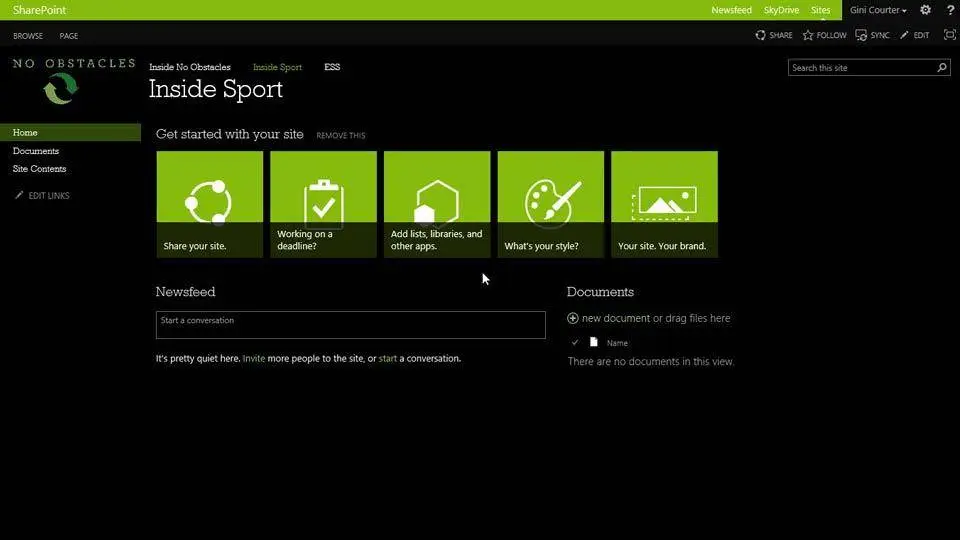Open the help question mark
Viewport: 960px width, 540px height.
[950, 10]
